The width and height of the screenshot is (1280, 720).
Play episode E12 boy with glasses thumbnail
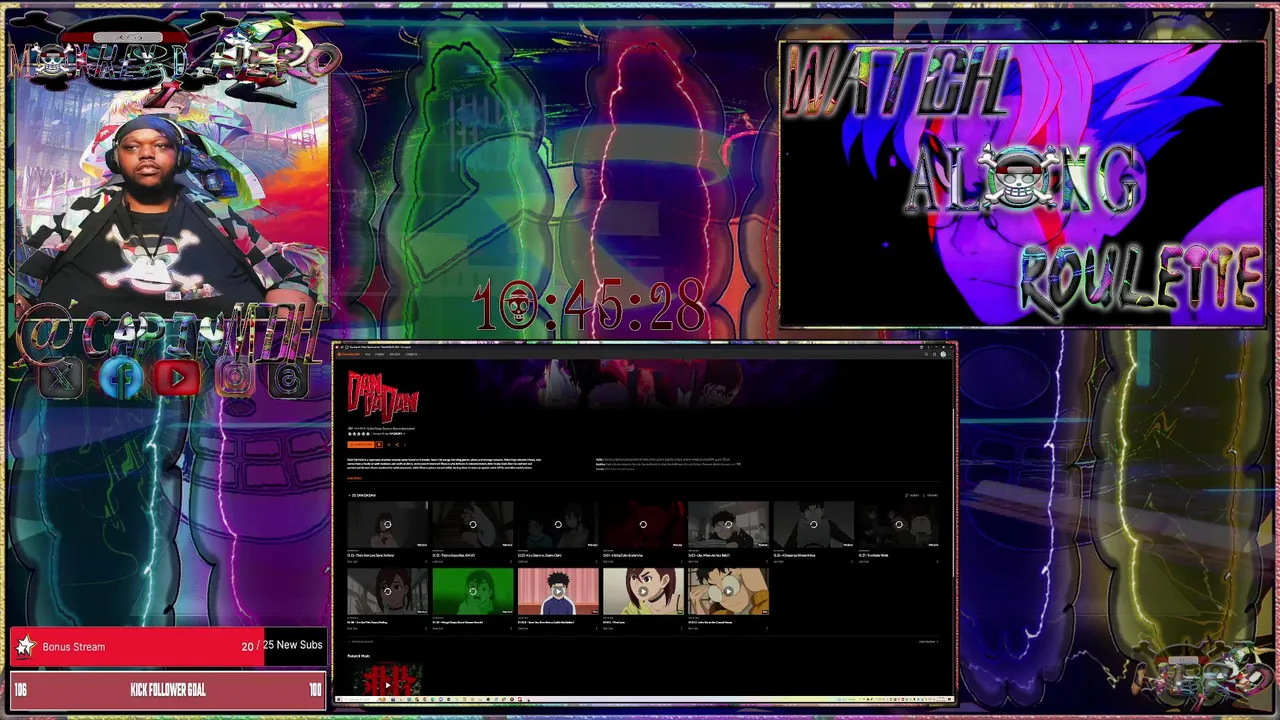728,592
